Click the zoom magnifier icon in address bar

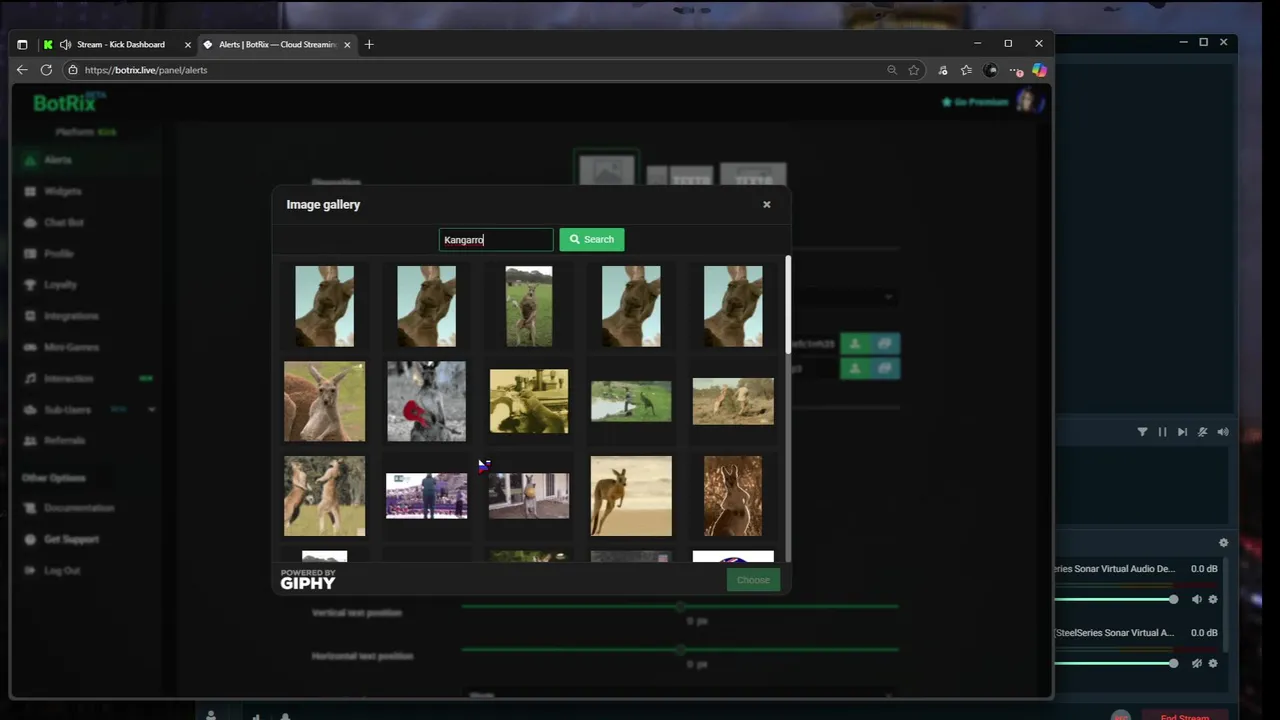click(892, 70)
